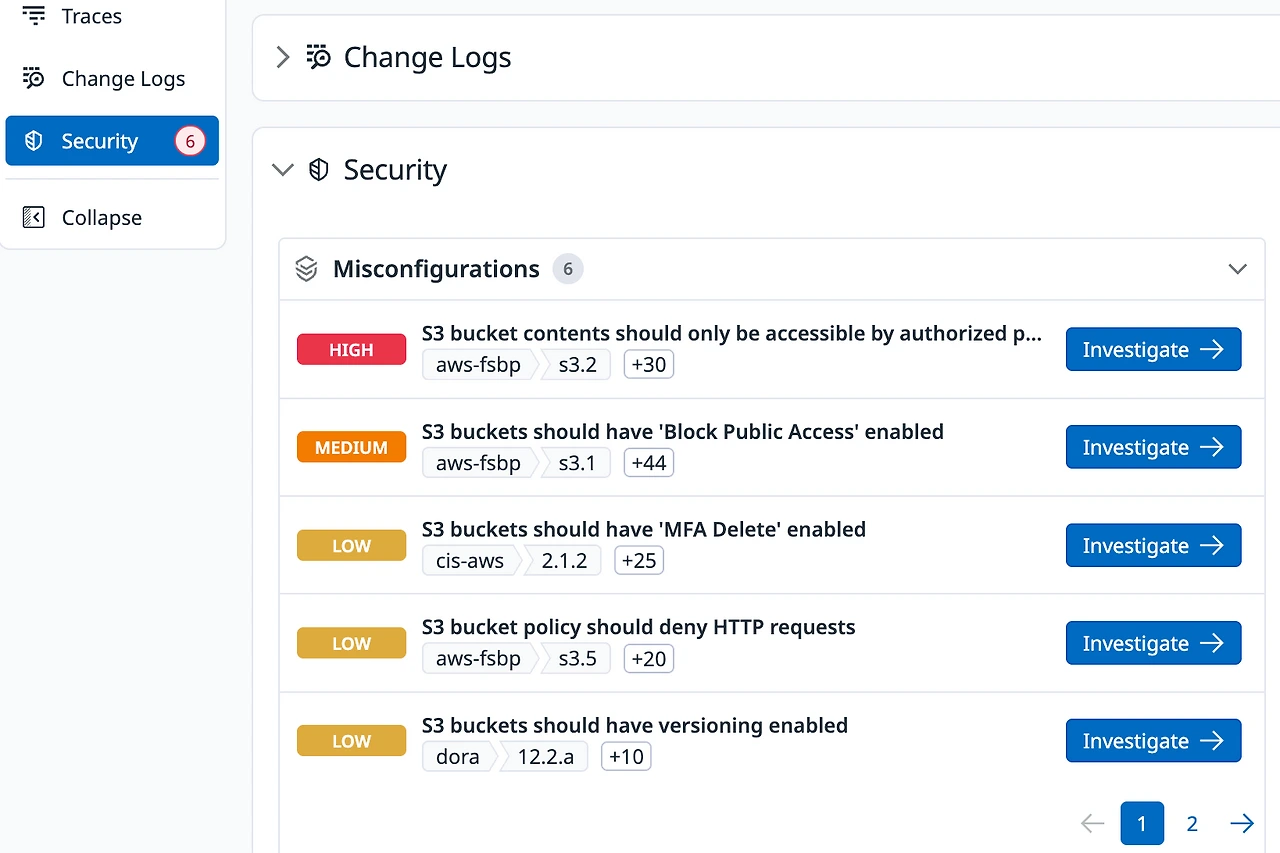Viewport: 1280px width, 853px height.
Task: Click the Change Logs icon in the panel header
Action: tap(318, 57)
